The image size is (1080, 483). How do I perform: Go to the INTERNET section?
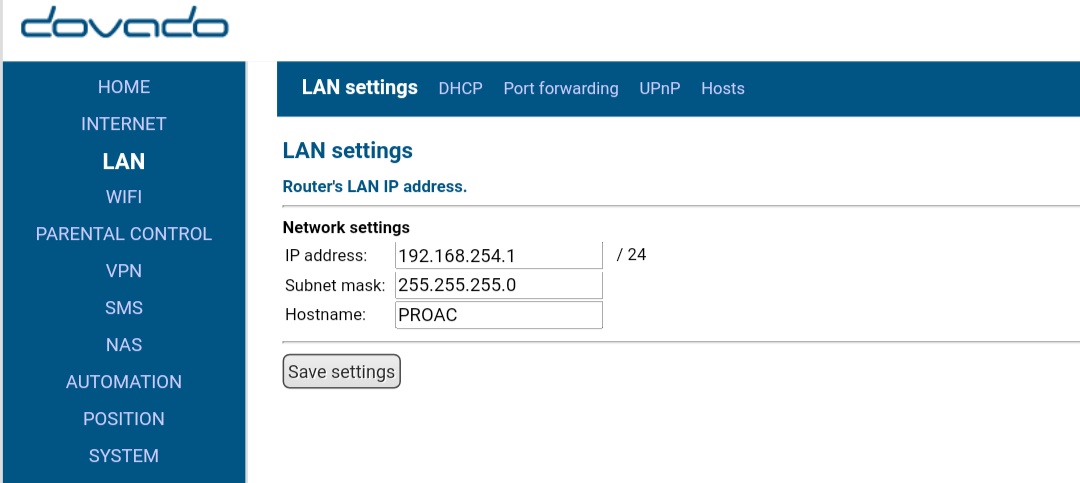(124, 124)
